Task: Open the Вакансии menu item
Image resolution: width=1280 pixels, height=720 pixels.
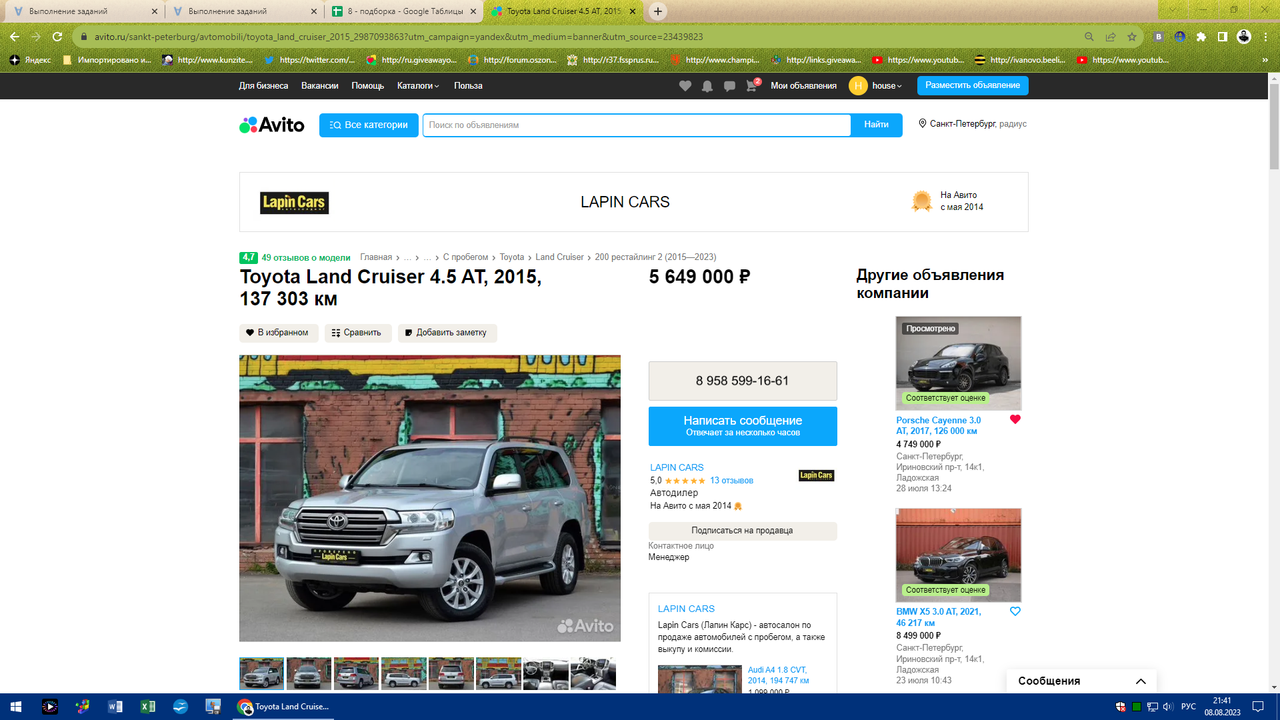Action: [x=320, y=86]
